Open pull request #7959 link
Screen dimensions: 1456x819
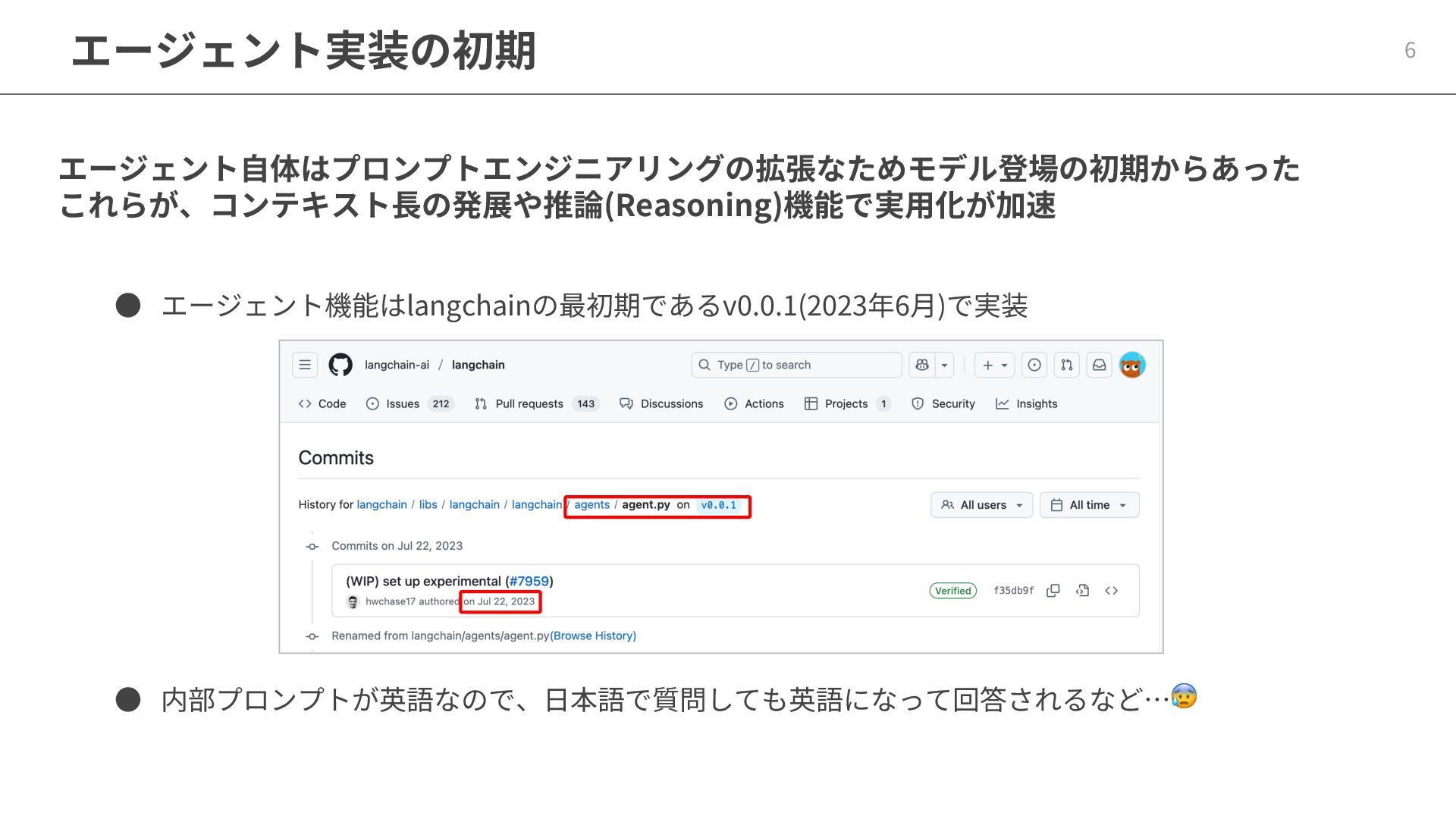point(529,581)
